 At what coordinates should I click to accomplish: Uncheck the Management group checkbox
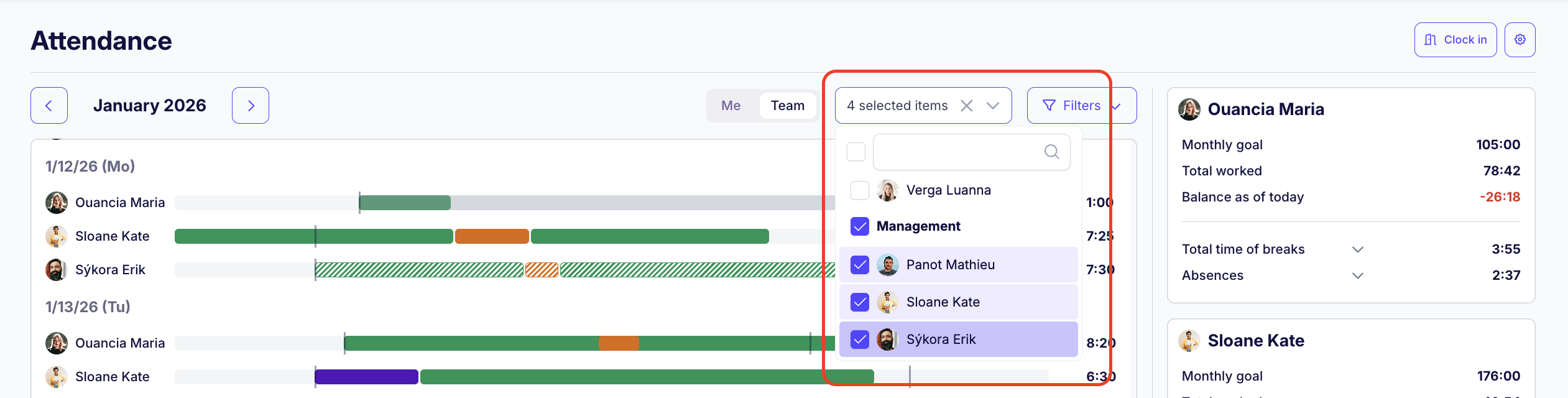(x=859, y=226)
